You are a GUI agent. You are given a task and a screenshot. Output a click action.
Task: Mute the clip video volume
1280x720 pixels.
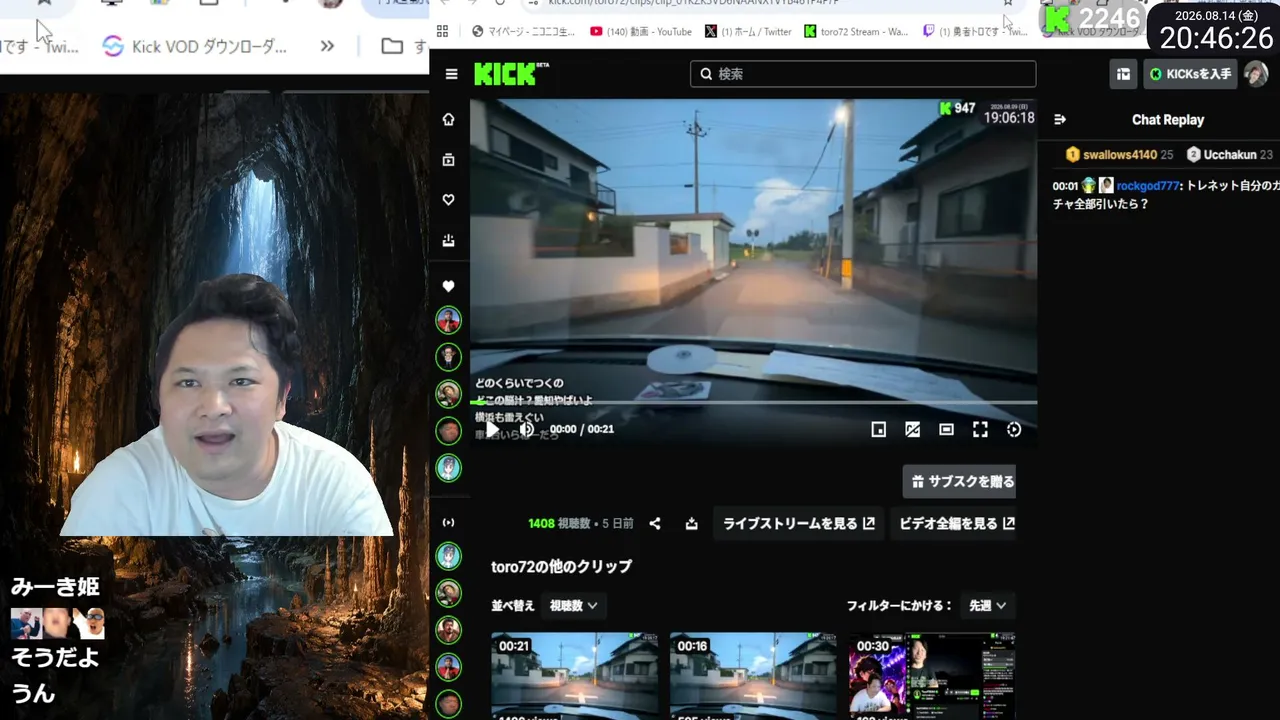pos(526,429)
